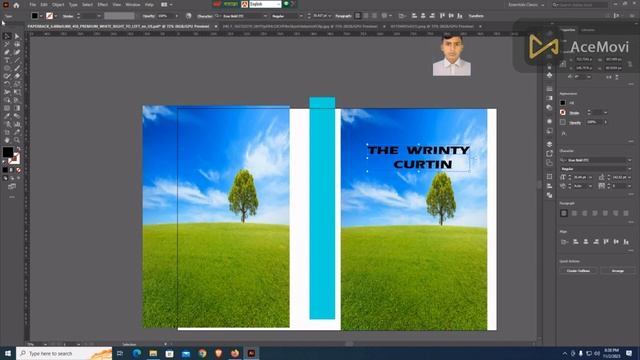Open the Type menu
The width and height of the screenshot is (640, 360).
coord(73,4)
